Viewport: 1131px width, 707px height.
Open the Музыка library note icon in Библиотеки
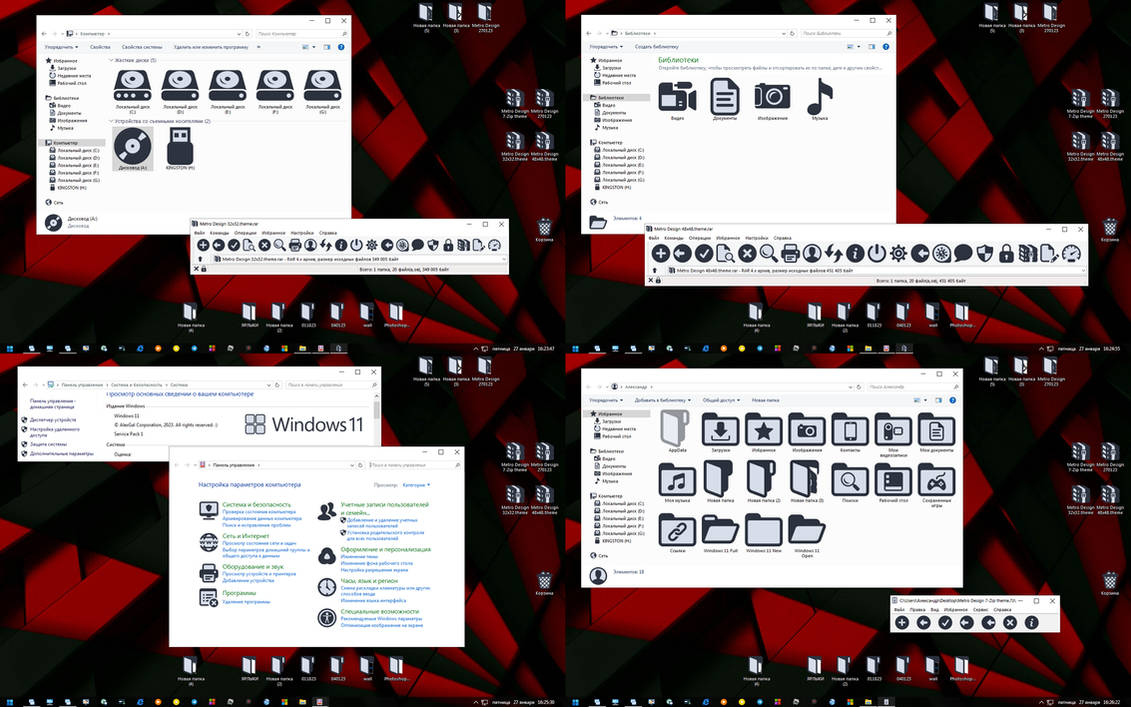pos(820,97)
